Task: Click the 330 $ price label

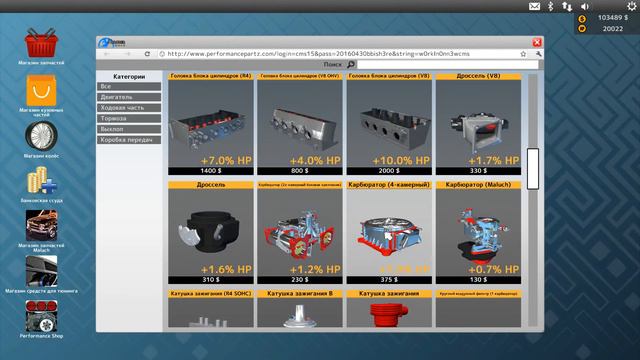Action: [x=478, y=171]
